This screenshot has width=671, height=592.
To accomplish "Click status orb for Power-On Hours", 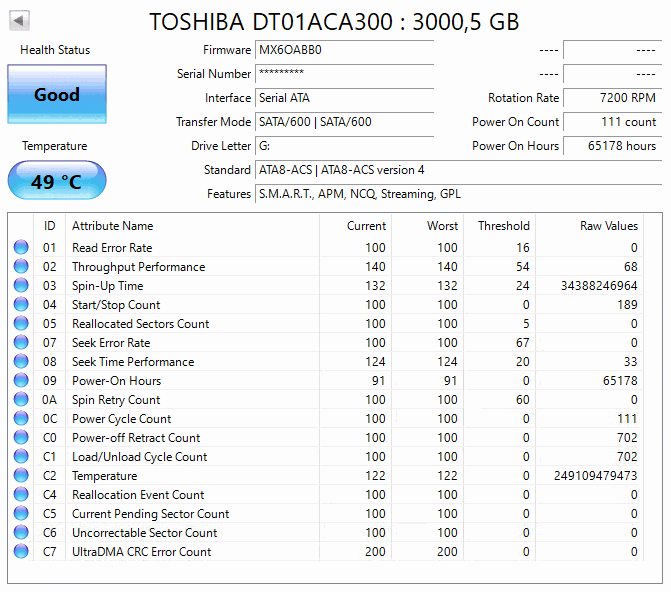I will (x=21, y=380).
